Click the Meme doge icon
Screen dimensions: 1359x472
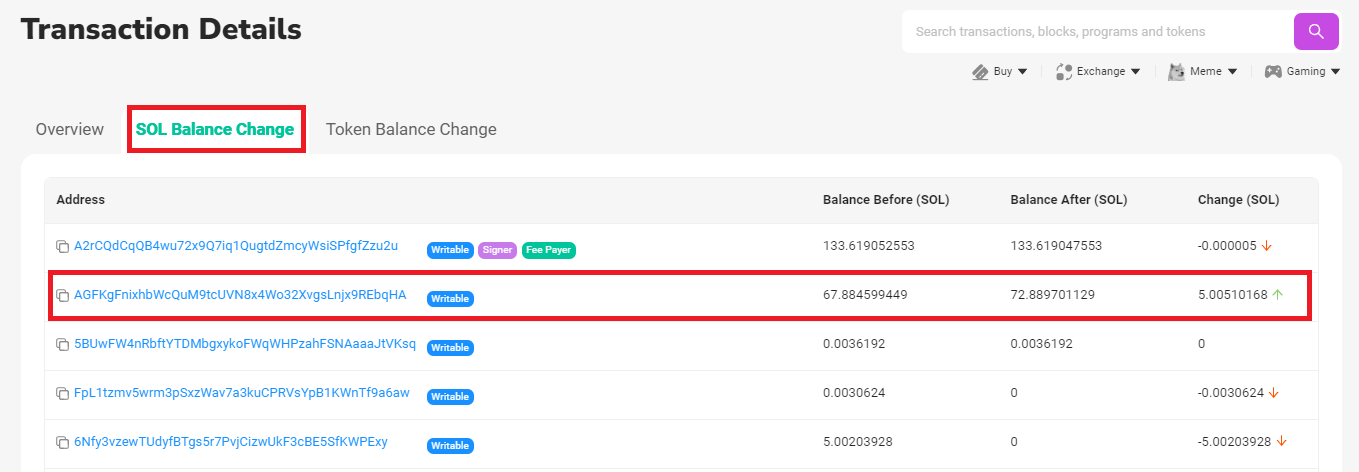1177,72
